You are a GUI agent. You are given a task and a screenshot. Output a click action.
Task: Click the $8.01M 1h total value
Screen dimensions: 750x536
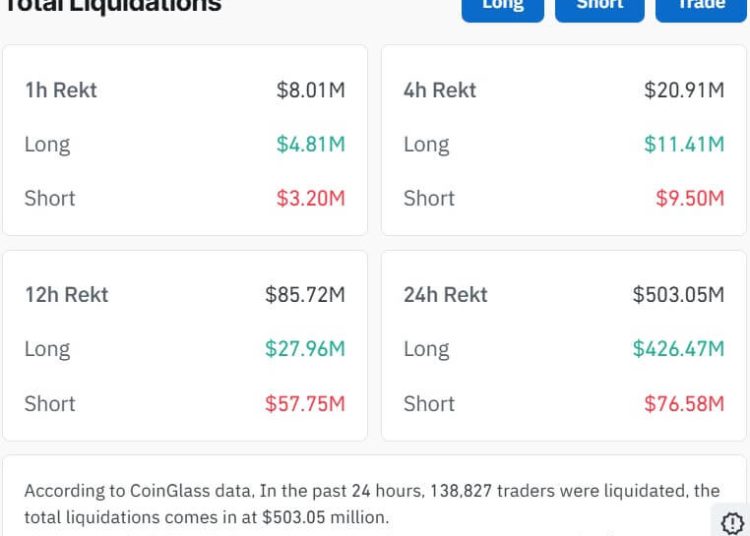[x=311, y=90]
